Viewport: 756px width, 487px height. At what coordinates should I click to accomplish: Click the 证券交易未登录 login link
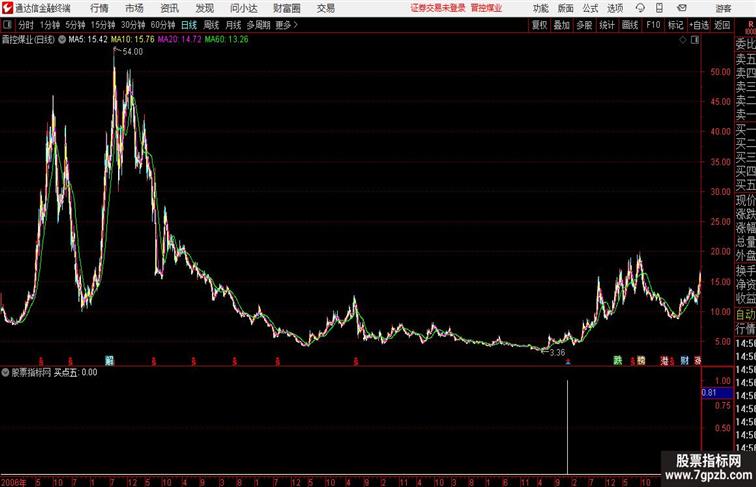[x=438, y=8]
